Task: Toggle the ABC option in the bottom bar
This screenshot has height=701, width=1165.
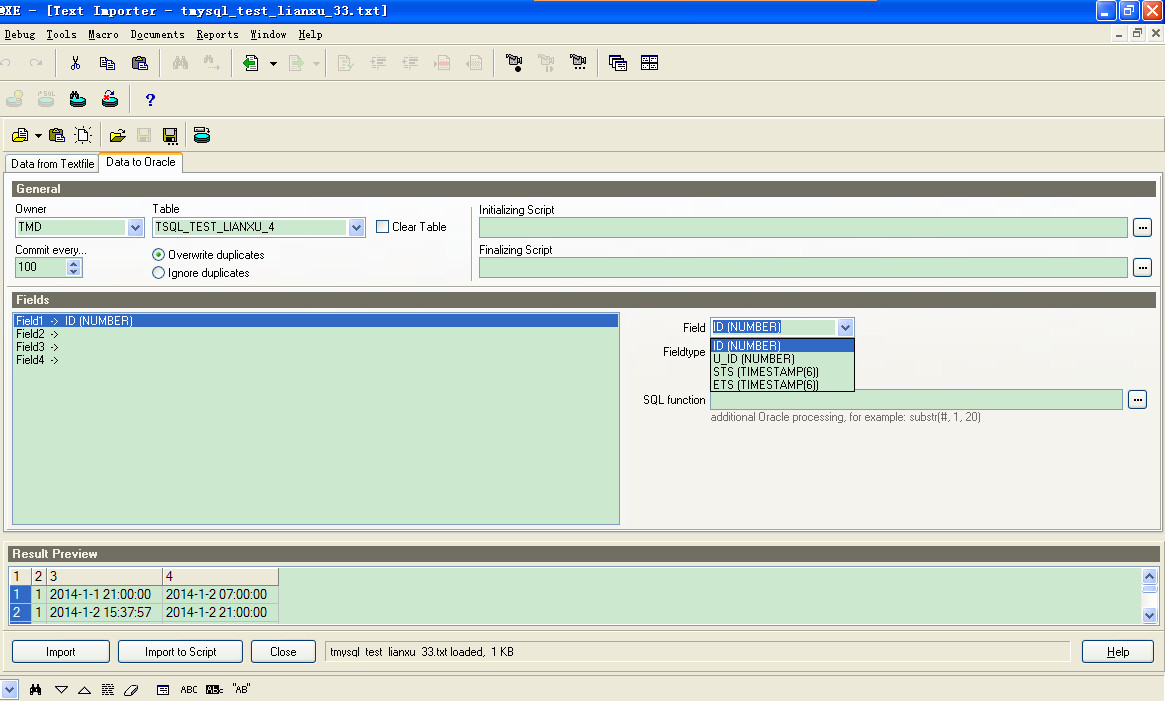Action: click(189, 690)
